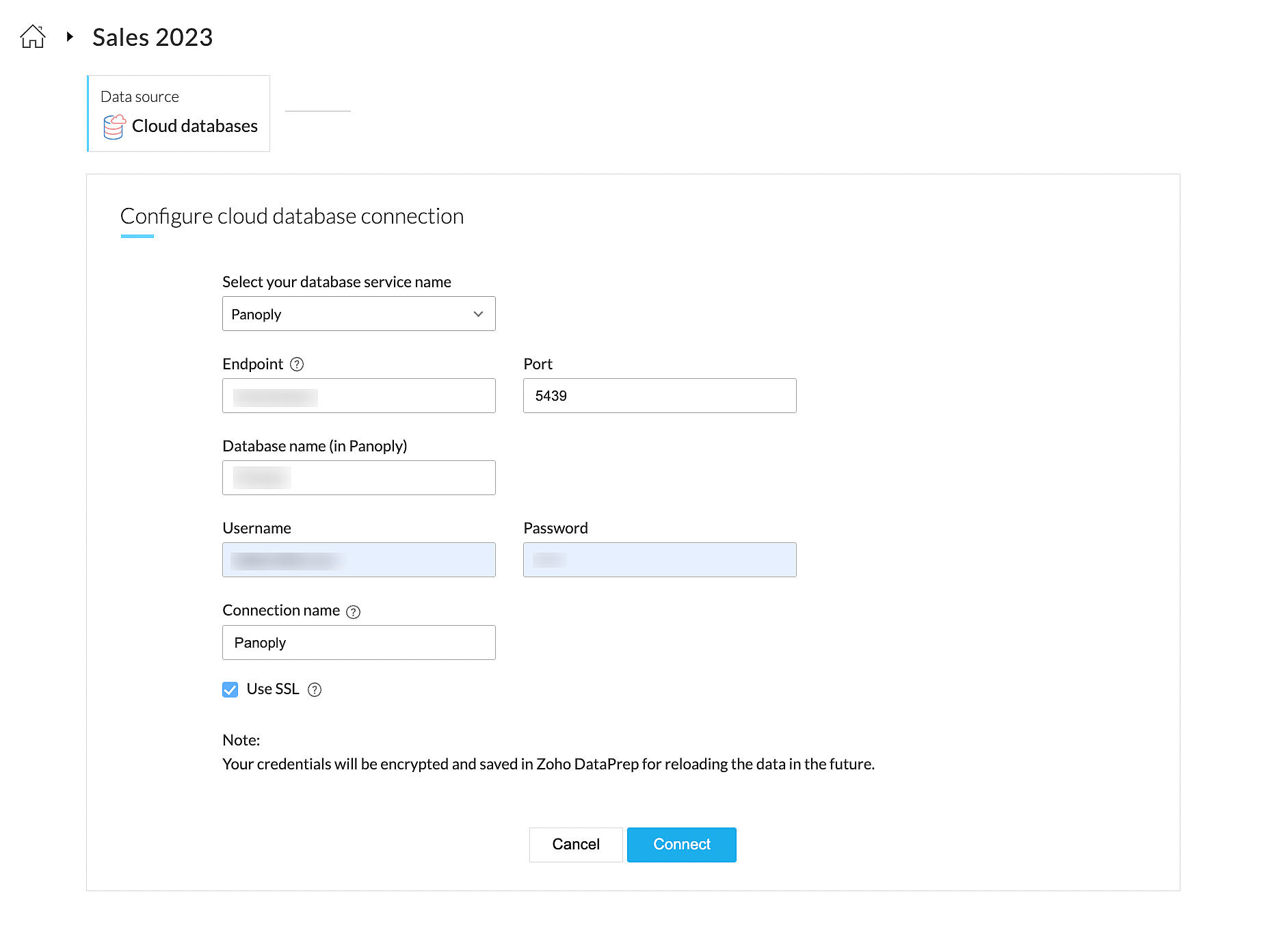This screenshot has height=952, width=1283.
Task: Click the Cloud databases icon
Action: (x=114, y=127)
